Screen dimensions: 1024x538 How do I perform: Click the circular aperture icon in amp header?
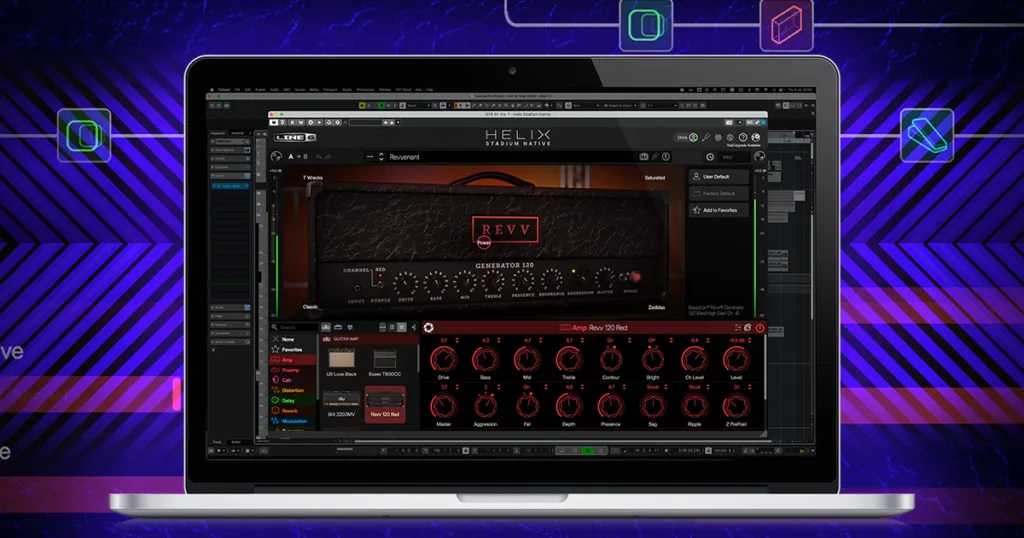[x=428, y=328]
